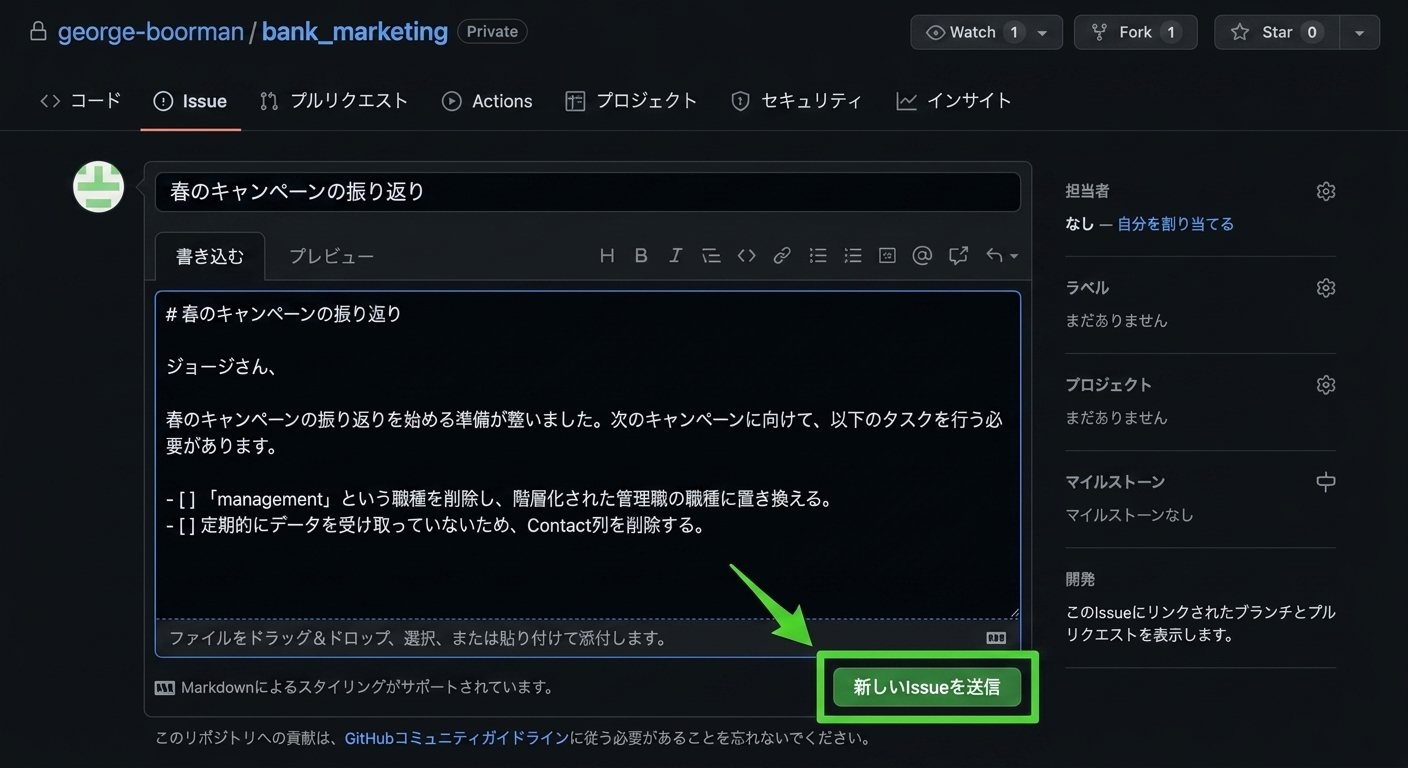
Task: Open the george-boorman owner link
Action: tap(150, 32)
